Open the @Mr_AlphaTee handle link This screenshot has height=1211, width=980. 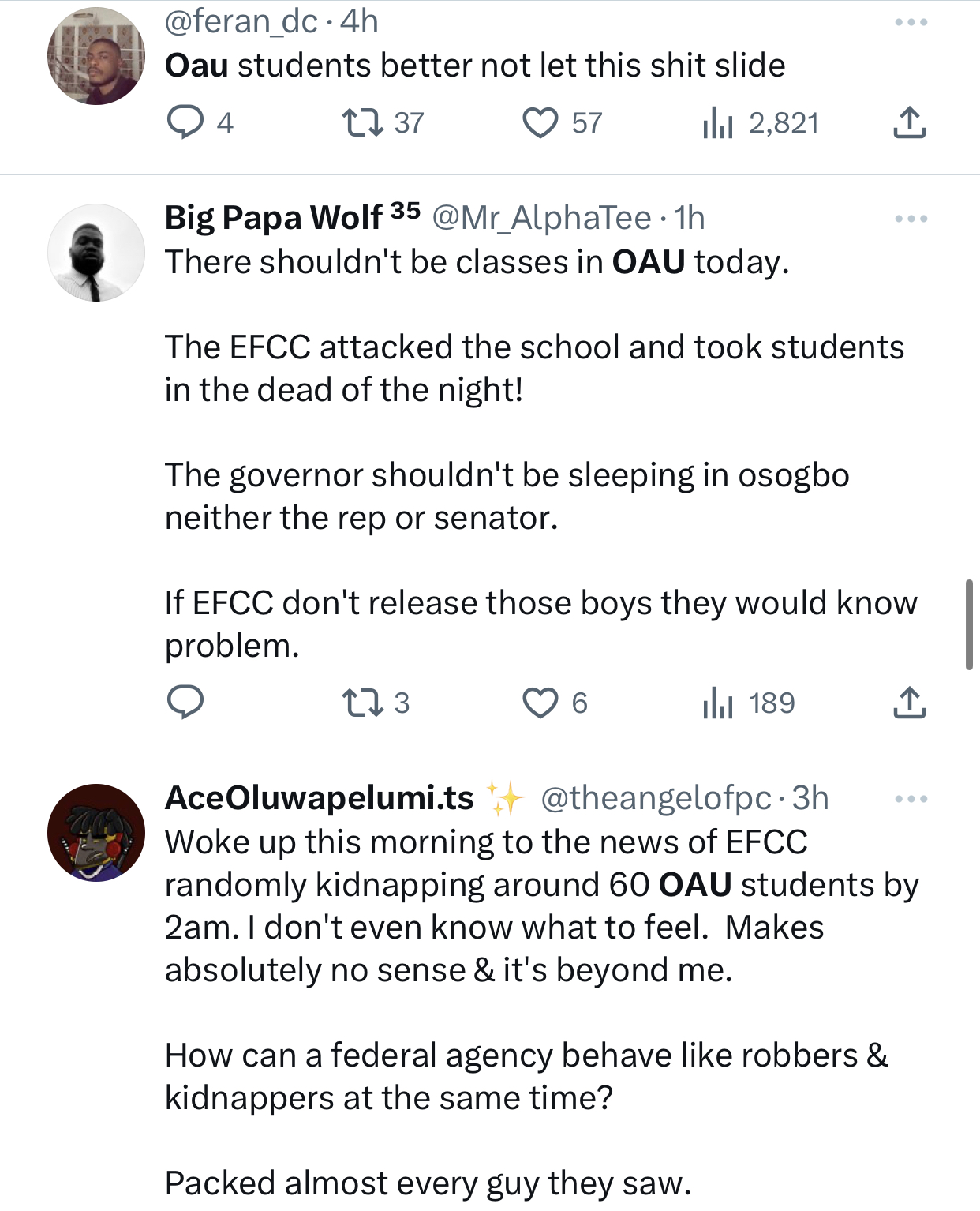point(541,218)
